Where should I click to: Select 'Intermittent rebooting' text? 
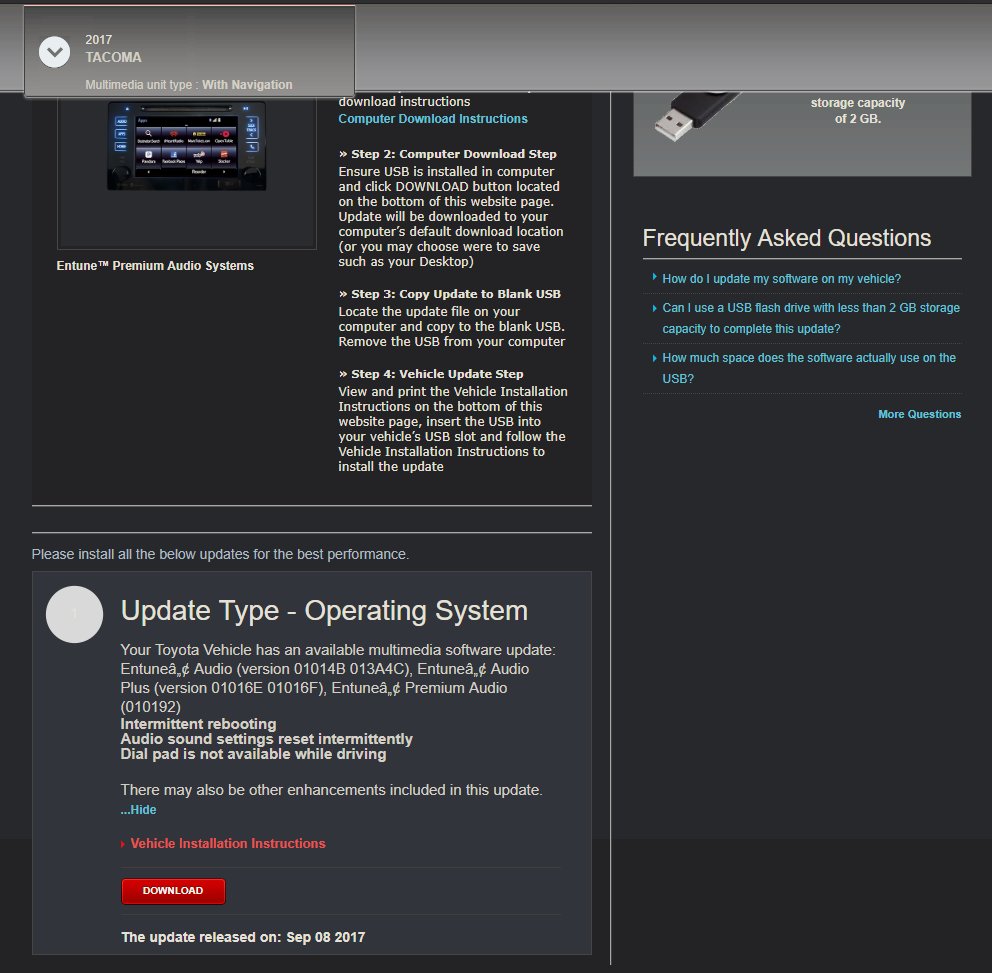coord(198,724)
